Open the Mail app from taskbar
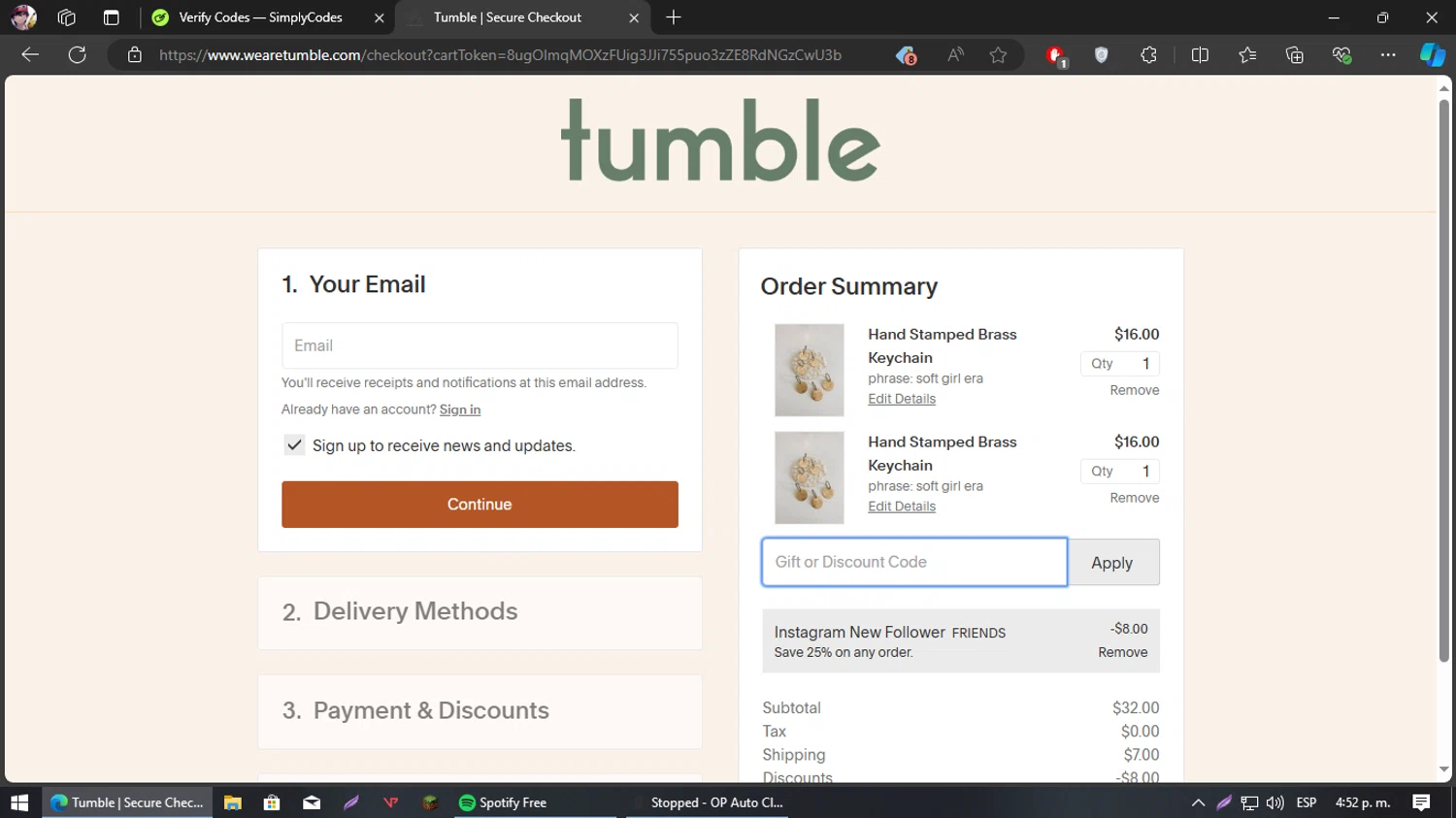The image size is (1456, 818). point(312,802)
